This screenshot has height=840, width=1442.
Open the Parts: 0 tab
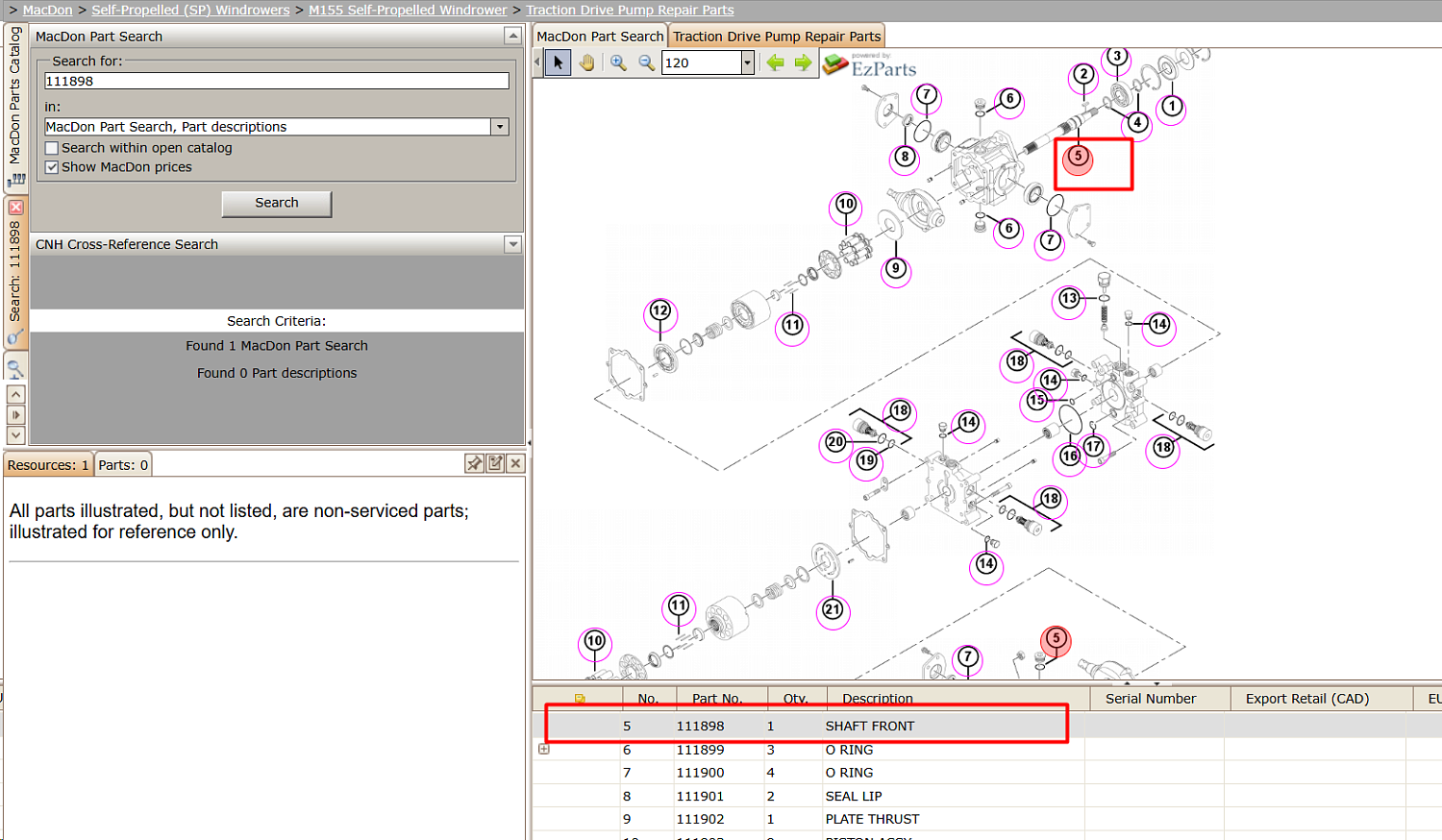tap(123, 465)
